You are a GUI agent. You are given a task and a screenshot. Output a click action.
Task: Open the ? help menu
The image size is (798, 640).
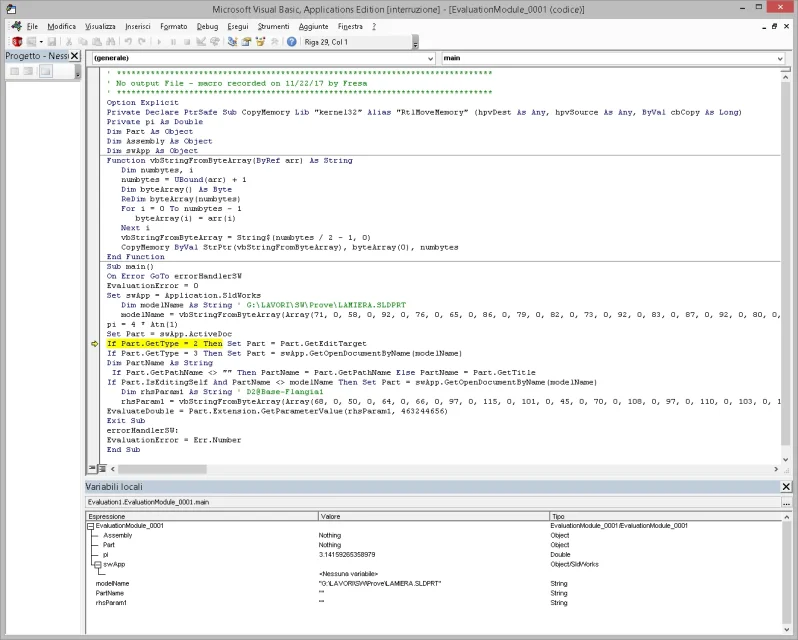[x=374, y=26]
